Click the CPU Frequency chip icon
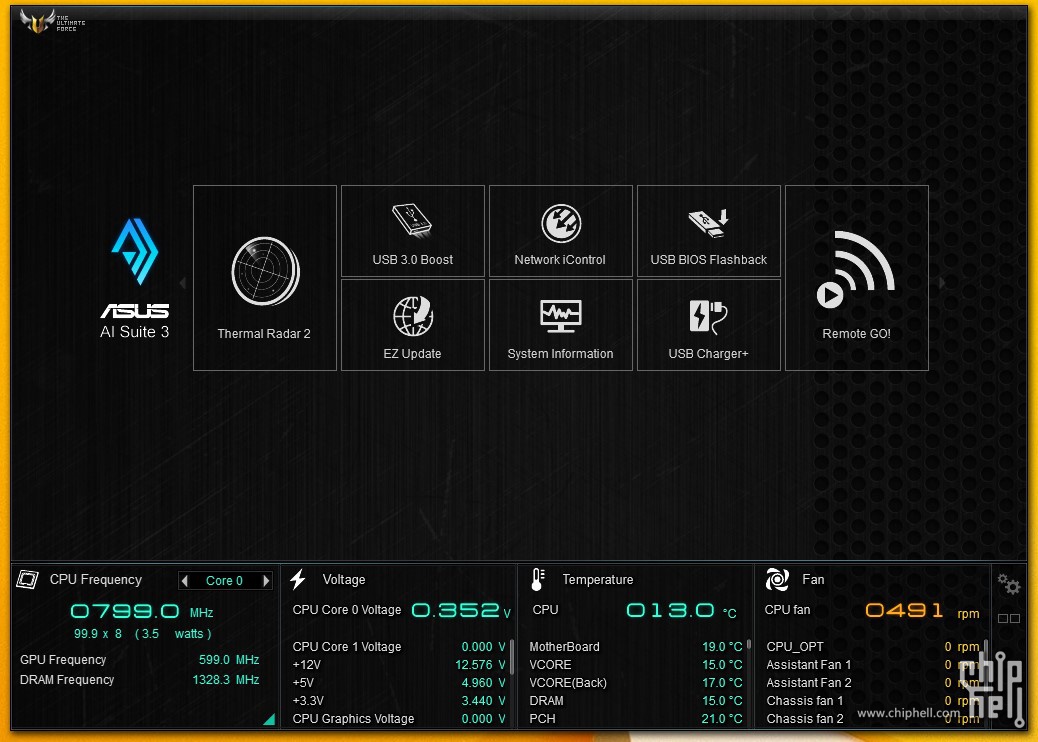Screen dimensions: 1038x742 pos(27,579)
